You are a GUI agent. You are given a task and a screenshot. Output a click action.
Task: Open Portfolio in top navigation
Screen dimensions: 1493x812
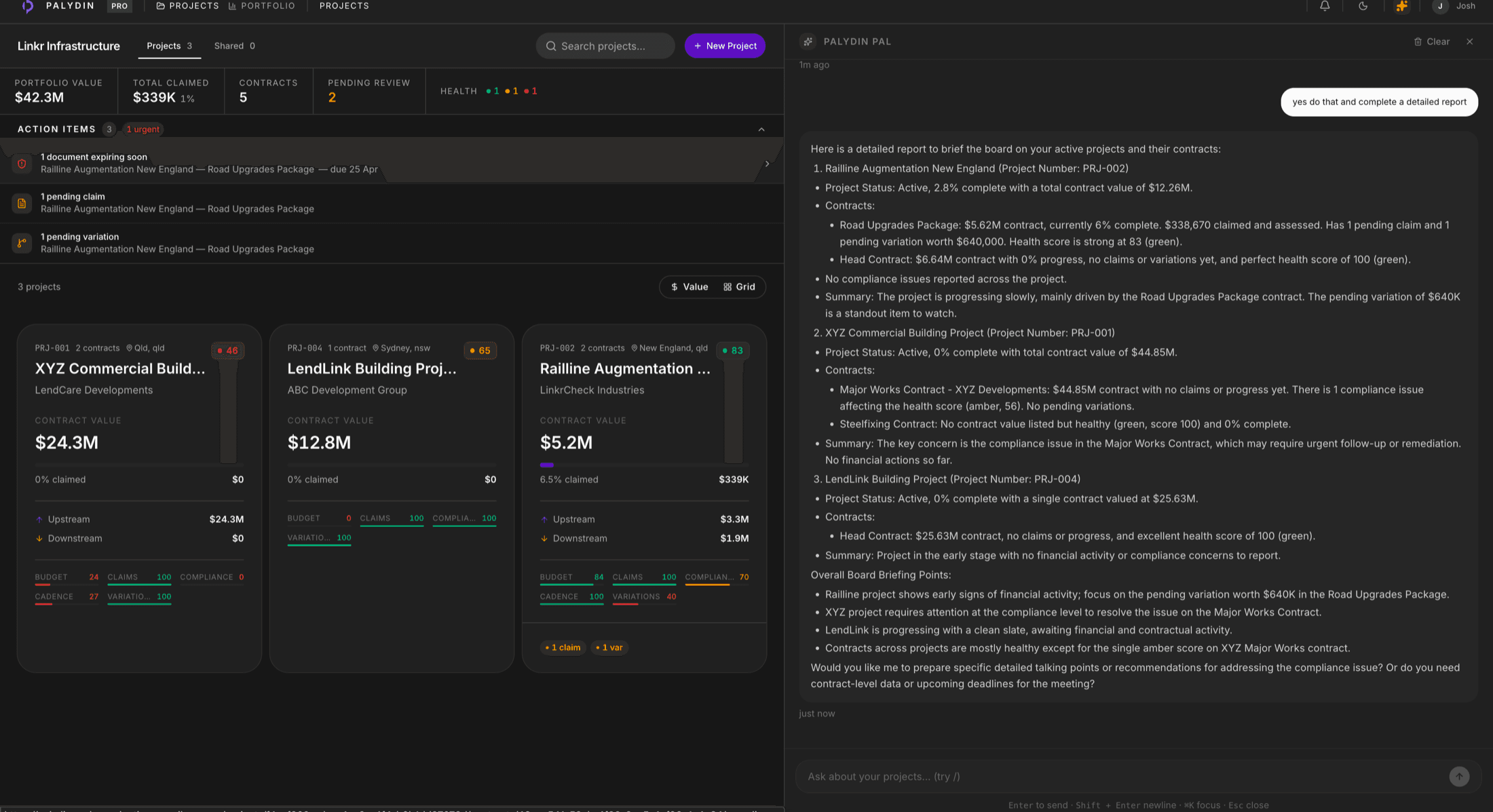coord(262,5)
